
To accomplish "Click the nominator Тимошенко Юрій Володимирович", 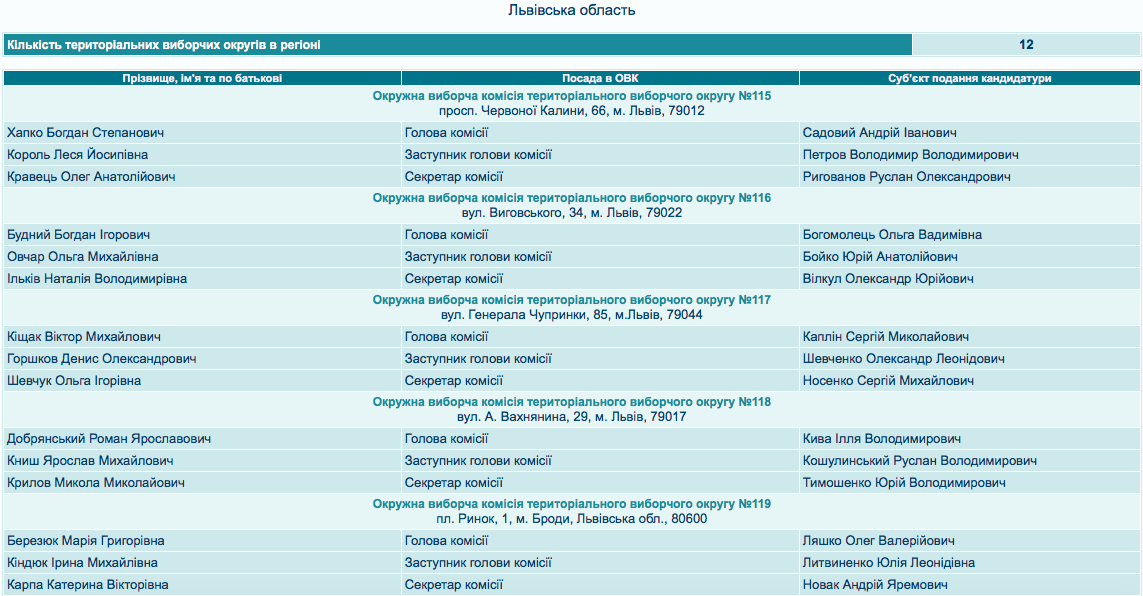I will pos(904,483).
